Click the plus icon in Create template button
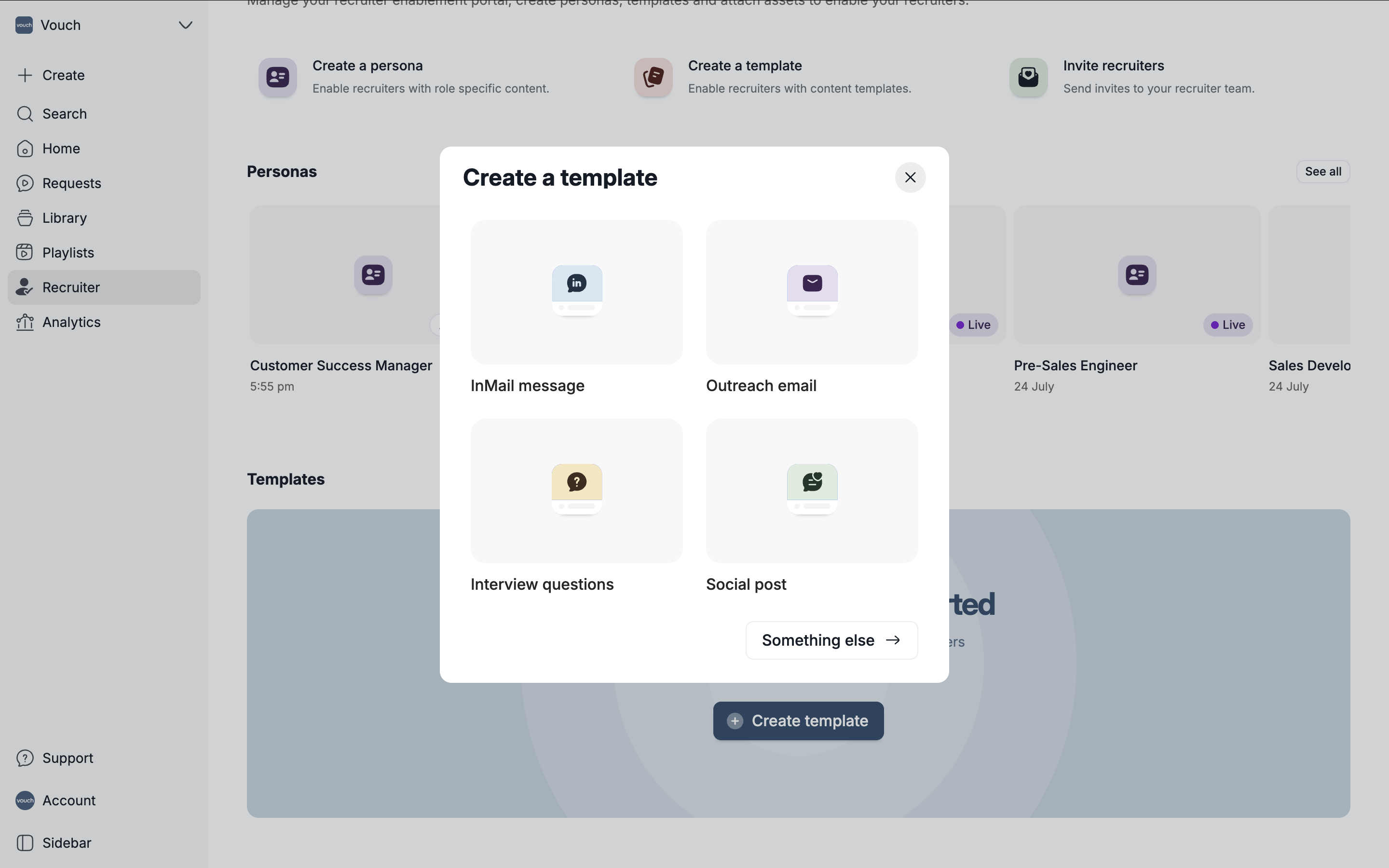The height and width of the screenshot is (868, 1389). click(735, 721)
